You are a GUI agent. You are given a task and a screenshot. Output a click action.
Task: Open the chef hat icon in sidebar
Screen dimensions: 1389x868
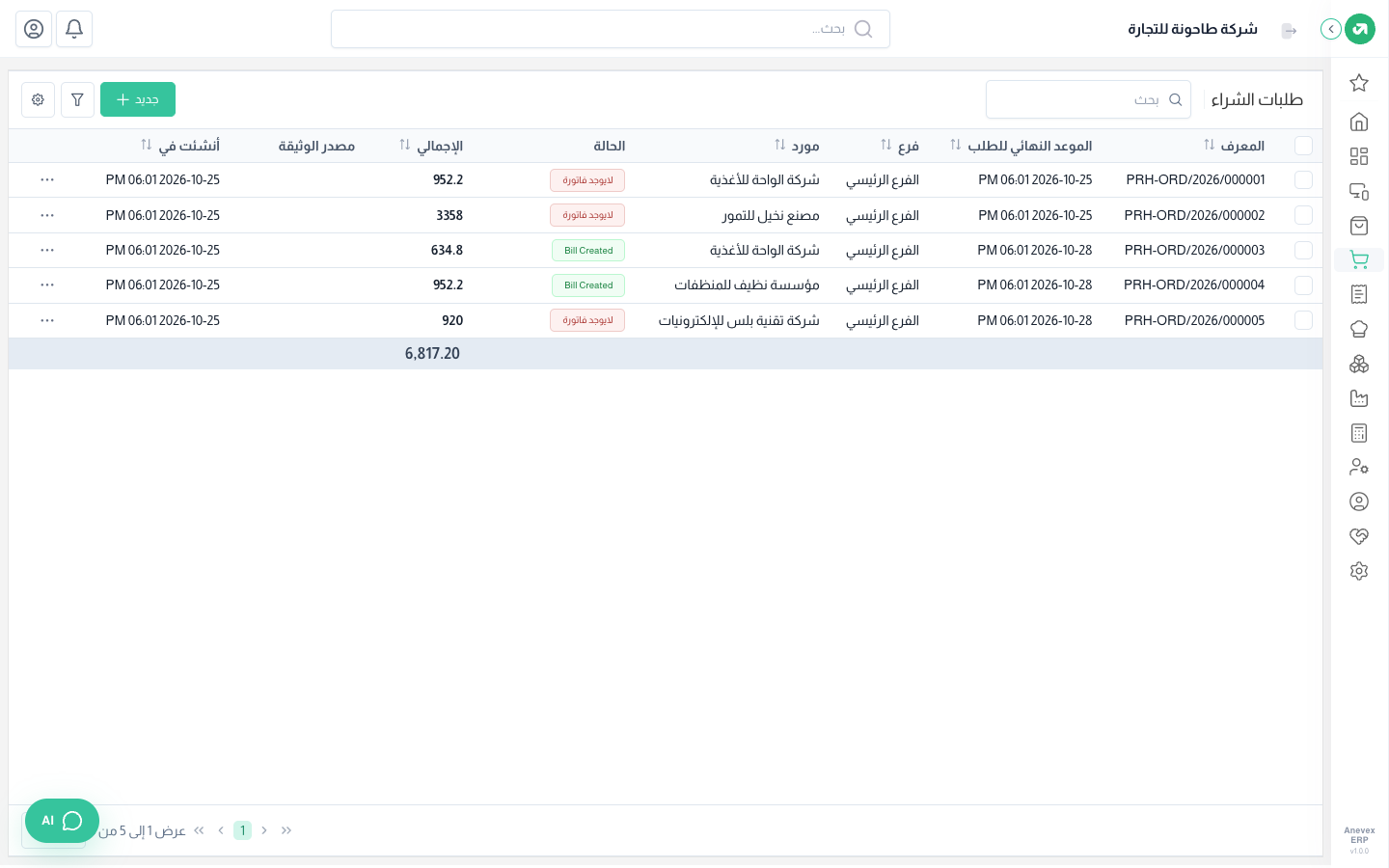(x=1359, y=329)
